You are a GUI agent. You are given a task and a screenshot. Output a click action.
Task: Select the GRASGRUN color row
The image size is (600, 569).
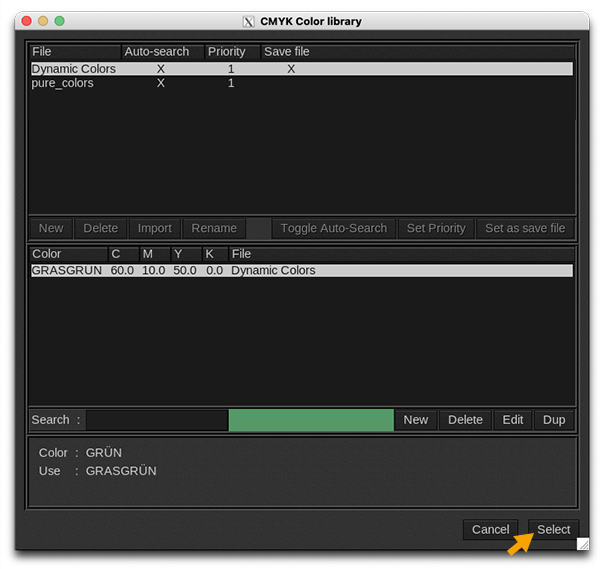point(66,270)
